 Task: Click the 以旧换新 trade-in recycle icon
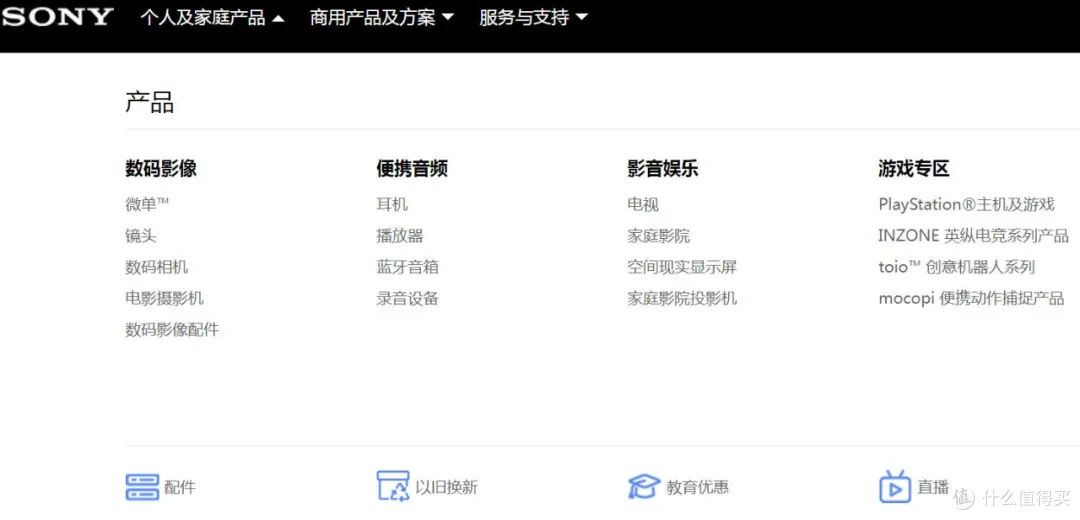[393, 486]
